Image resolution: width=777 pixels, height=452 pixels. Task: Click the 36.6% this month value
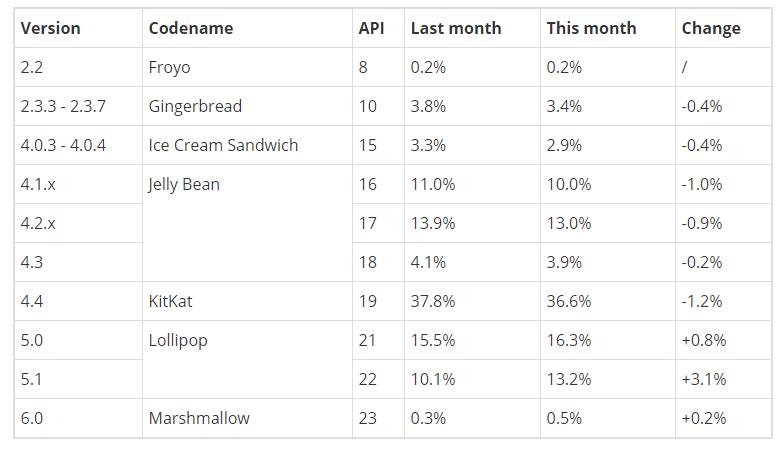[569, 301]
